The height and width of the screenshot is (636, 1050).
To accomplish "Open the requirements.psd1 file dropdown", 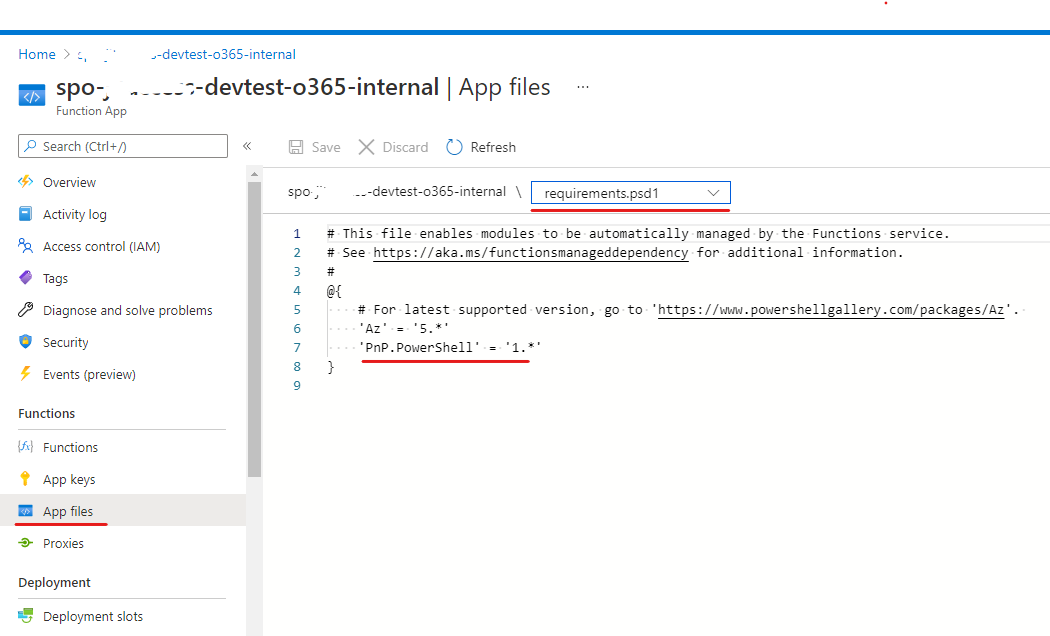I will [x=631, y=192].
